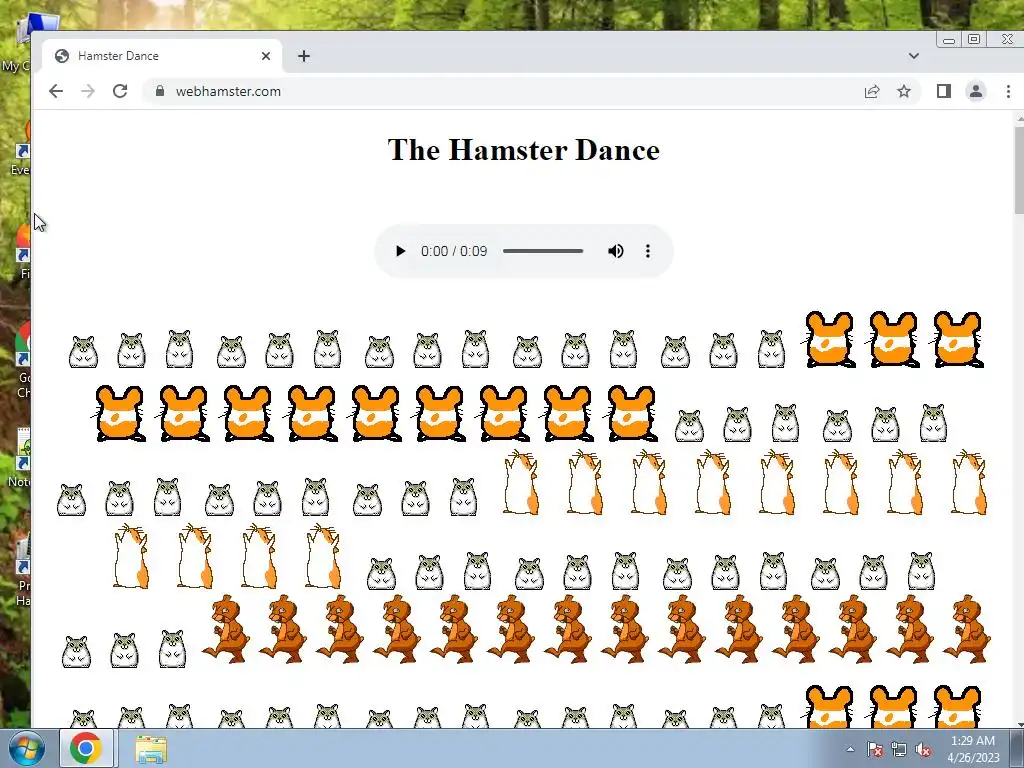Viewport: 1024px width, 768px height.
Task: Expand the tab search dropdown chevron
Action: tap(914, 56)
